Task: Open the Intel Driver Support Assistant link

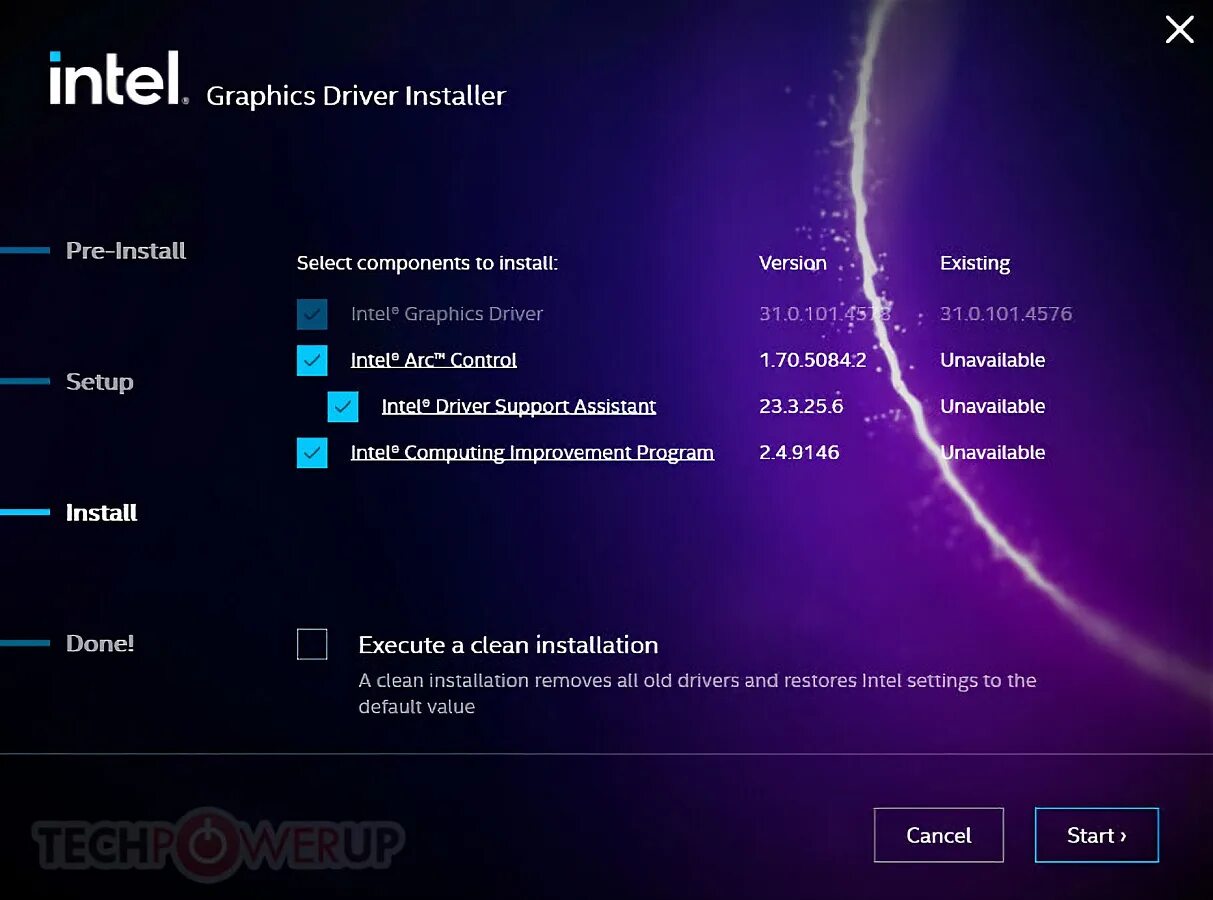Action: pyautogui.click(x=519, y=406)
